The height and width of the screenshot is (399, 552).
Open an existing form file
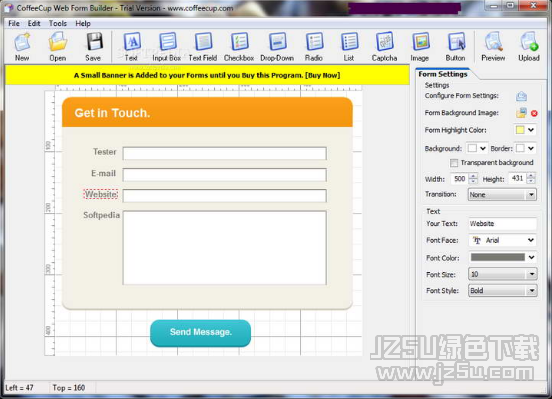[57, 47]
